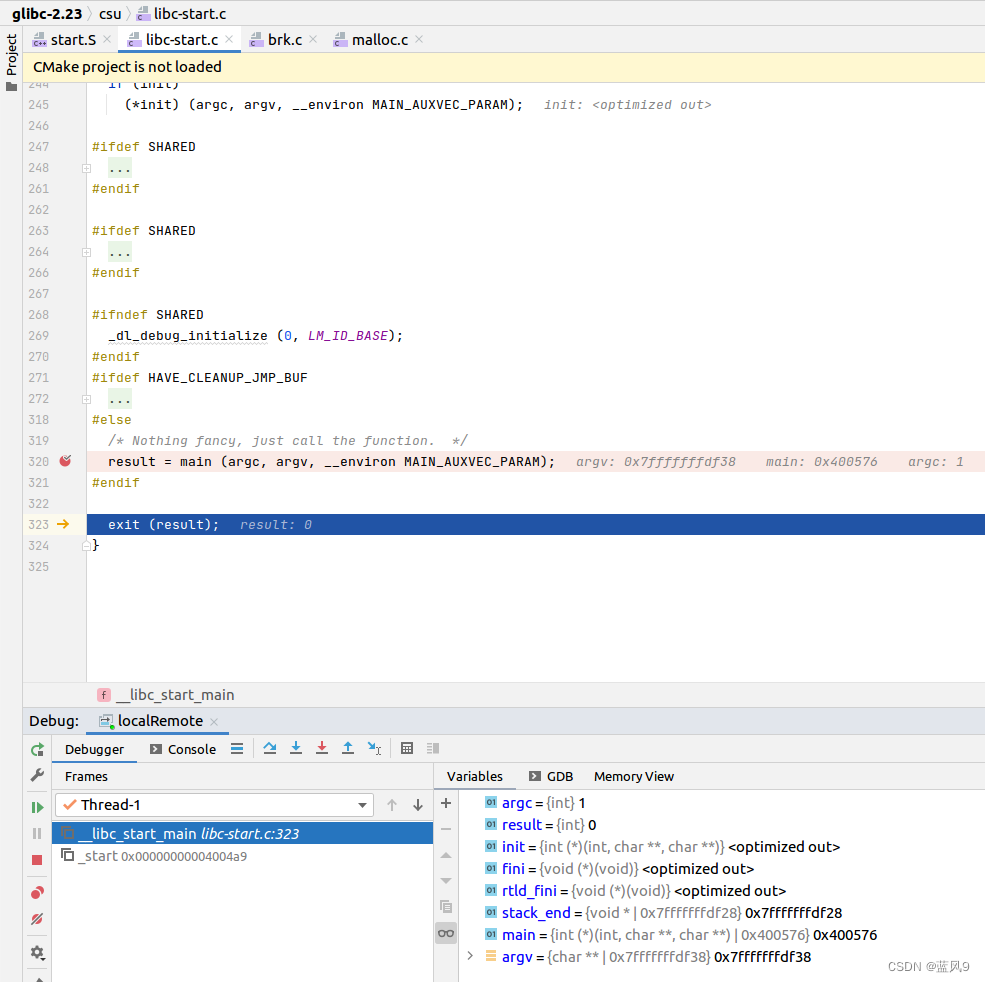Viewport: 985px width, 982px height.
Task: Close the malloc.c tab
Action: 419,39
